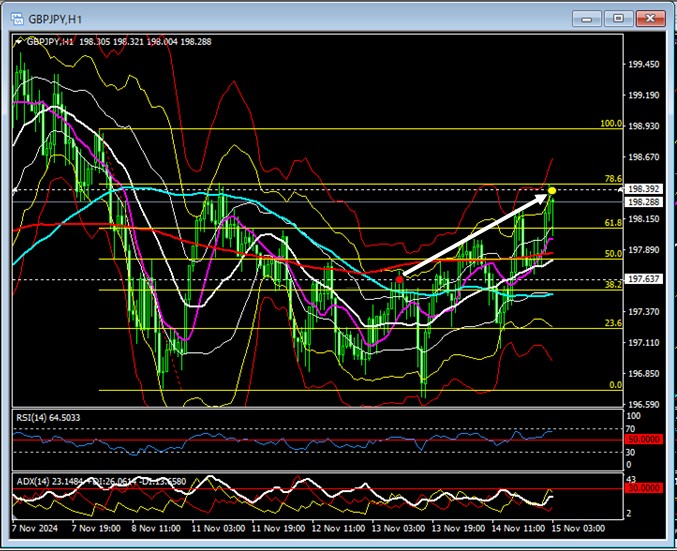The image size is (677, 551).
Task: Click the ADX(14) indicator label
Action: click(x=38, y=481)
